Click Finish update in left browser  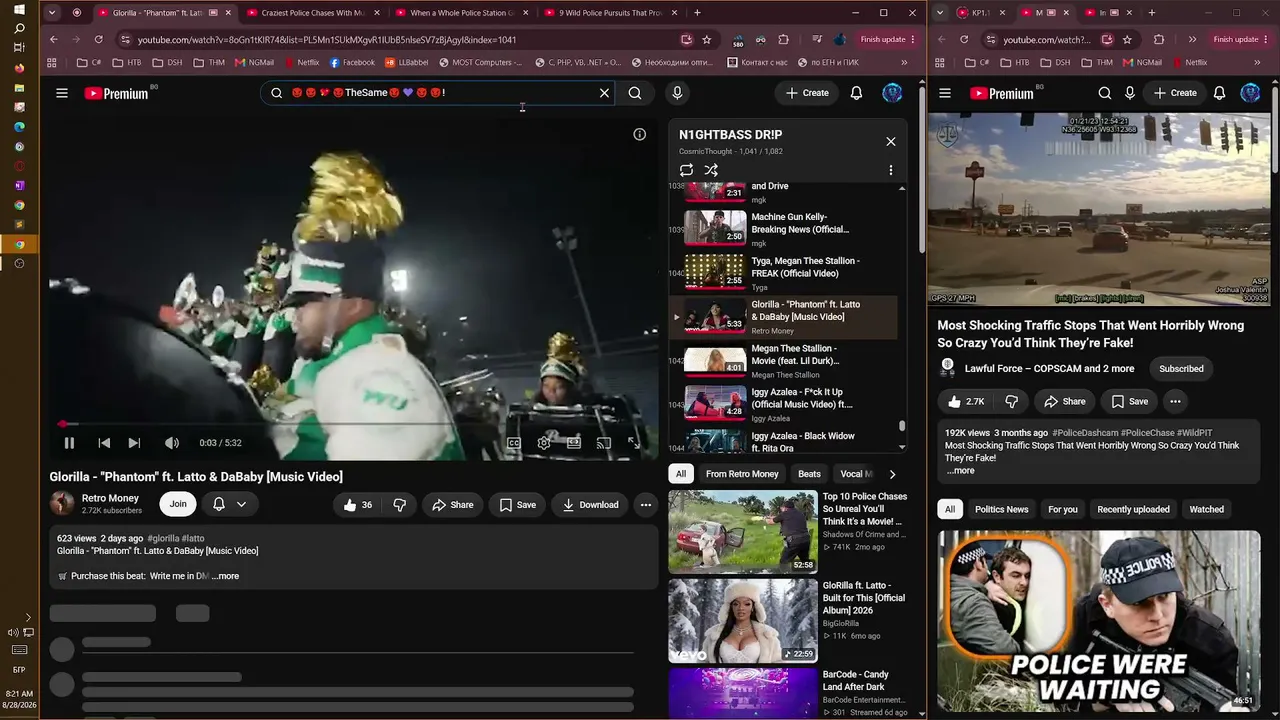pos(886,39)
